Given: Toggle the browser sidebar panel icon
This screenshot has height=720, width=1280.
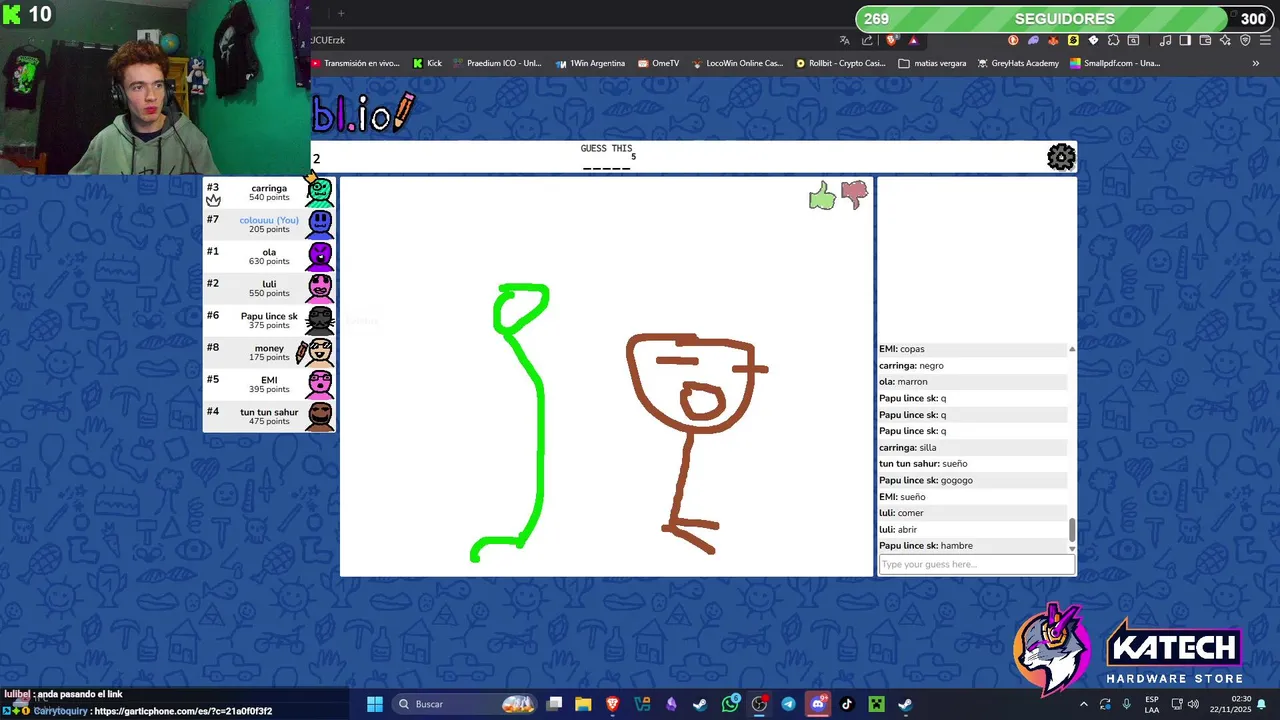Looking at the screenshot, I should [x=1185, y=40].
